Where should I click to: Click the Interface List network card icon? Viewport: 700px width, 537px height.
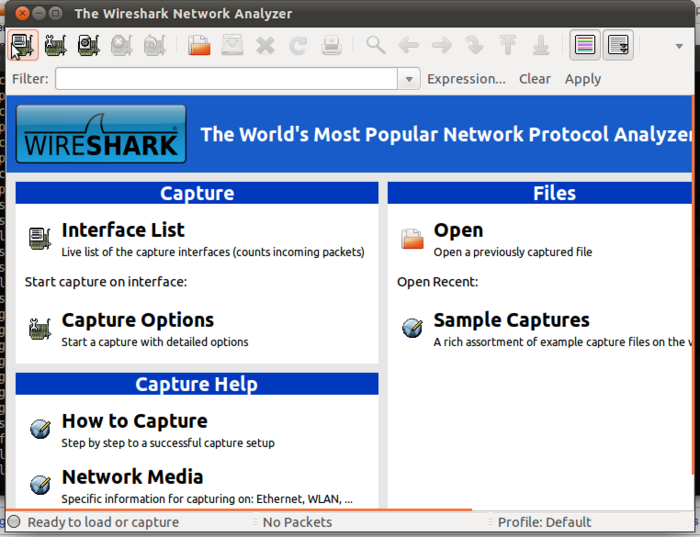point(40,238)
